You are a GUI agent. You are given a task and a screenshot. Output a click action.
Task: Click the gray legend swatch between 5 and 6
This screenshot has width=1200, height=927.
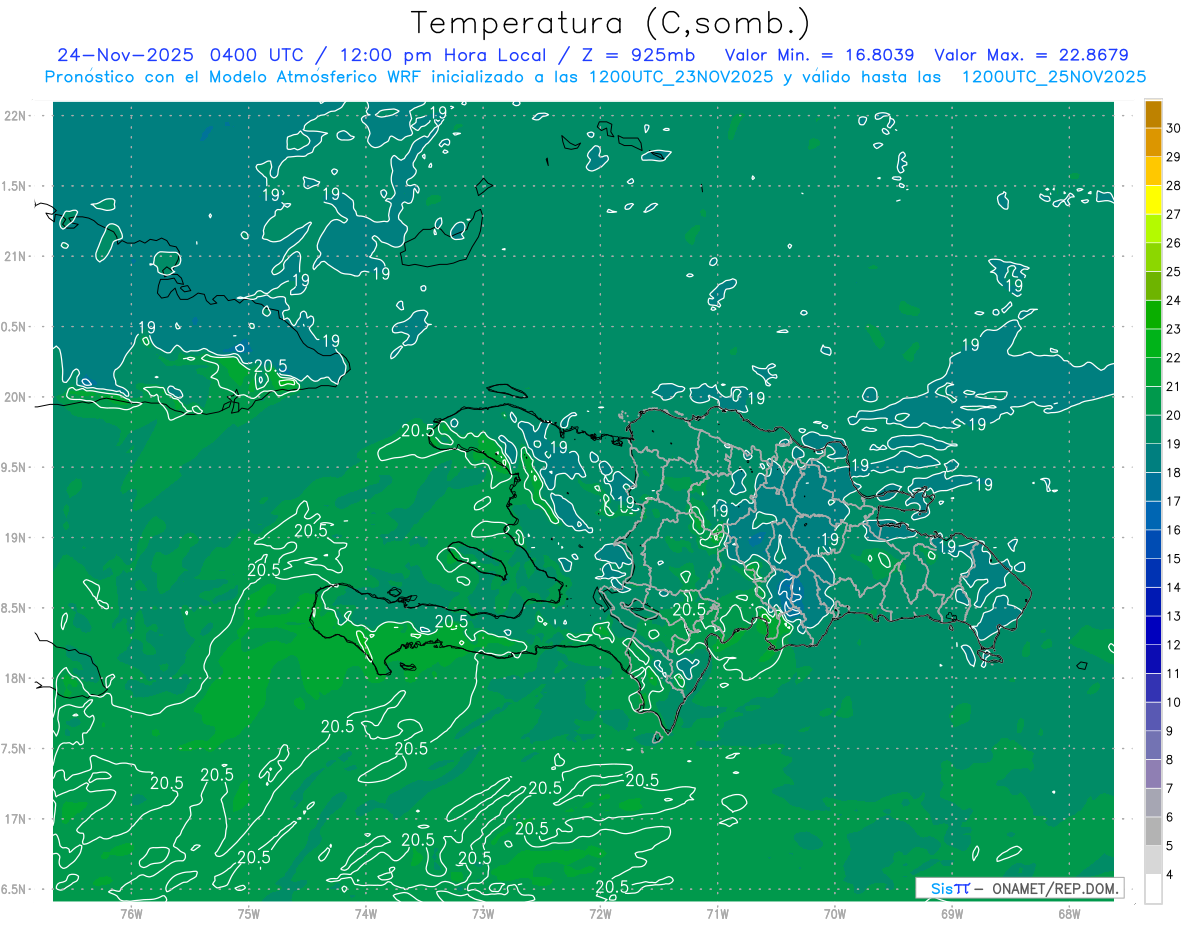1153,832
